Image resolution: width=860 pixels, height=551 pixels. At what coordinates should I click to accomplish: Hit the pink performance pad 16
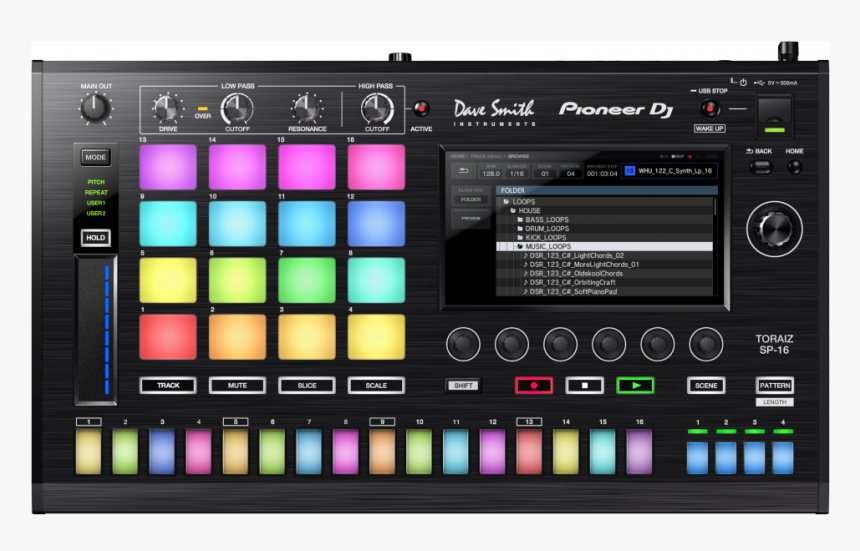tap(376, 167)
